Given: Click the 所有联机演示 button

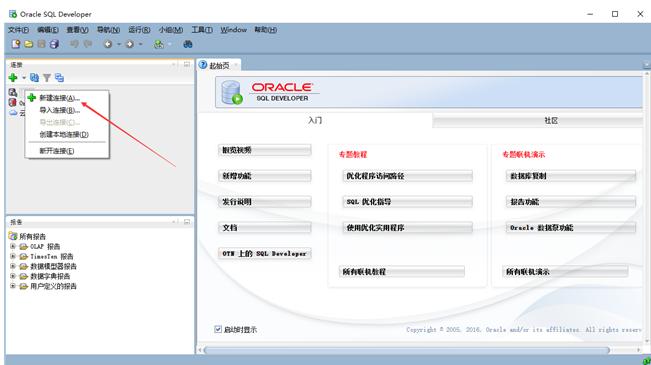Looking at the screenshot, I should 565,272.
